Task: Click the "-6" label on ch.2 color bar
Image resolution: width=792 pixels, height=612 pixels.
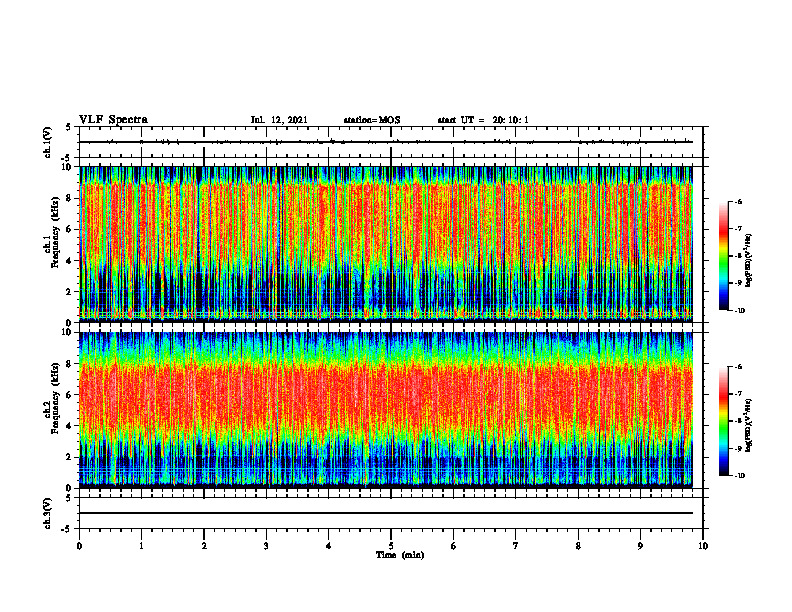Action: pyautogui.click(x=738, y=367)
